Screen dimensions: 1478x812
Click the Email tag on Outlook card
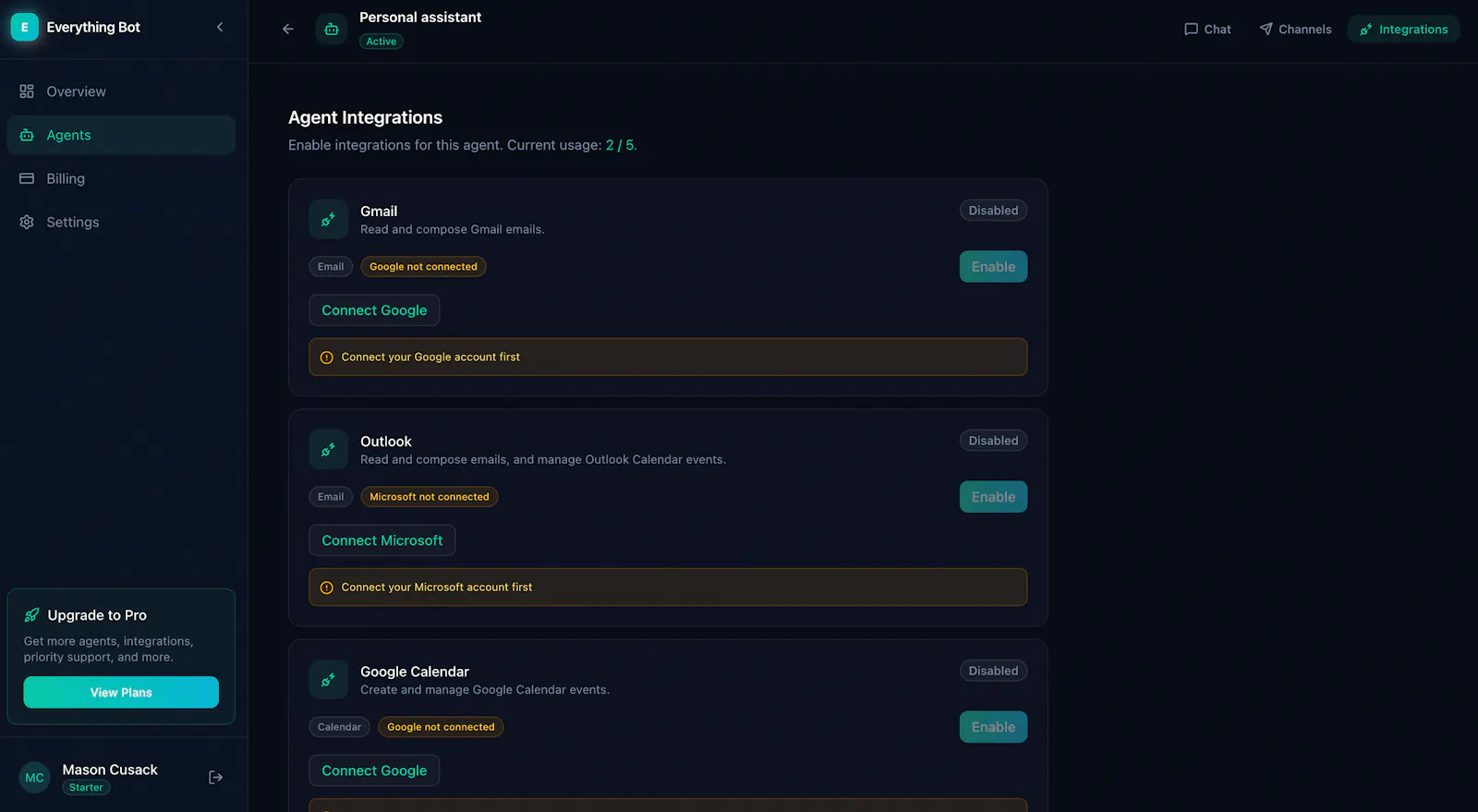pyautogui.click(x=331, y=497)
